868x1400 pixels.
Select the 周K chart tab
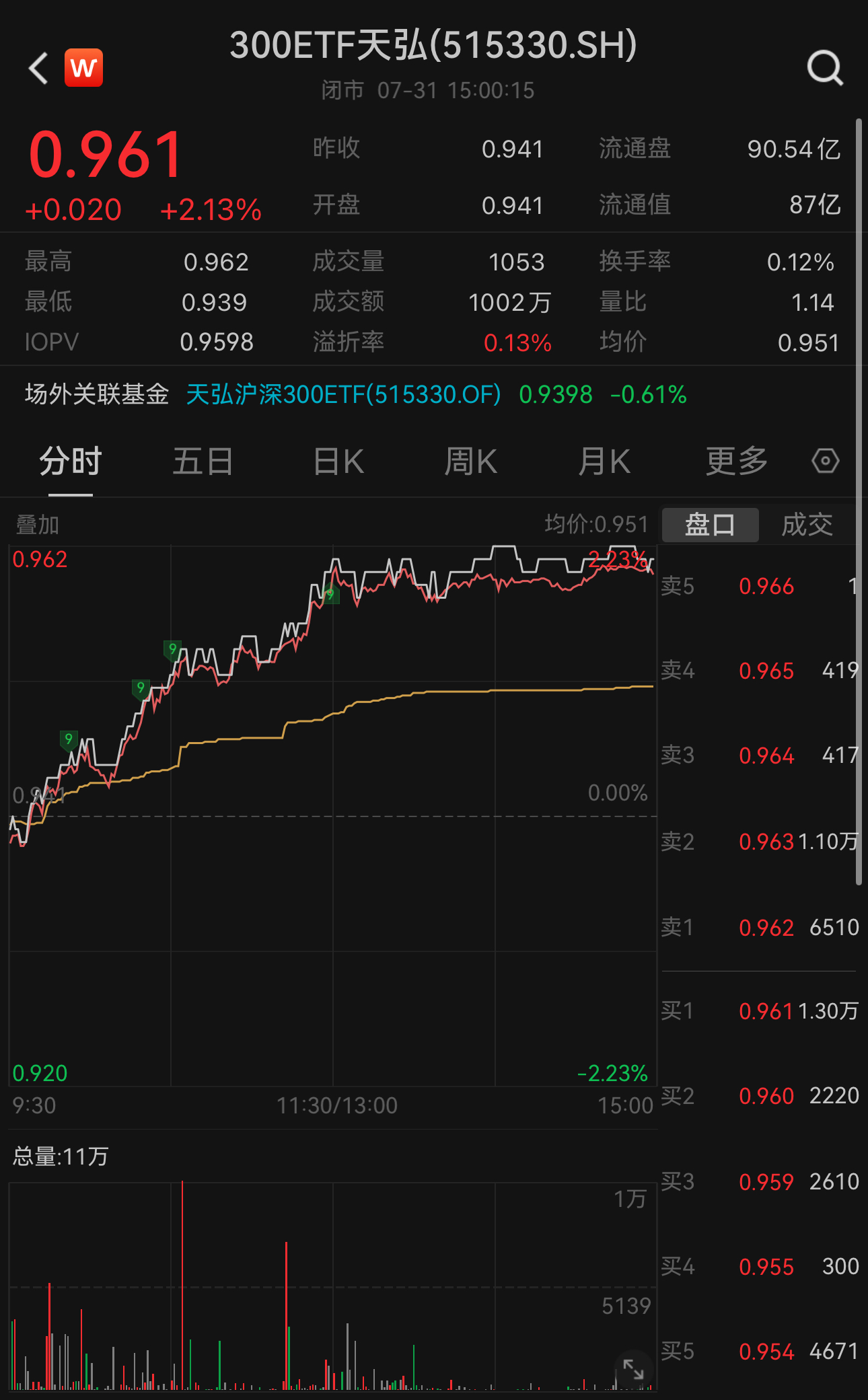tap(470, 462)
